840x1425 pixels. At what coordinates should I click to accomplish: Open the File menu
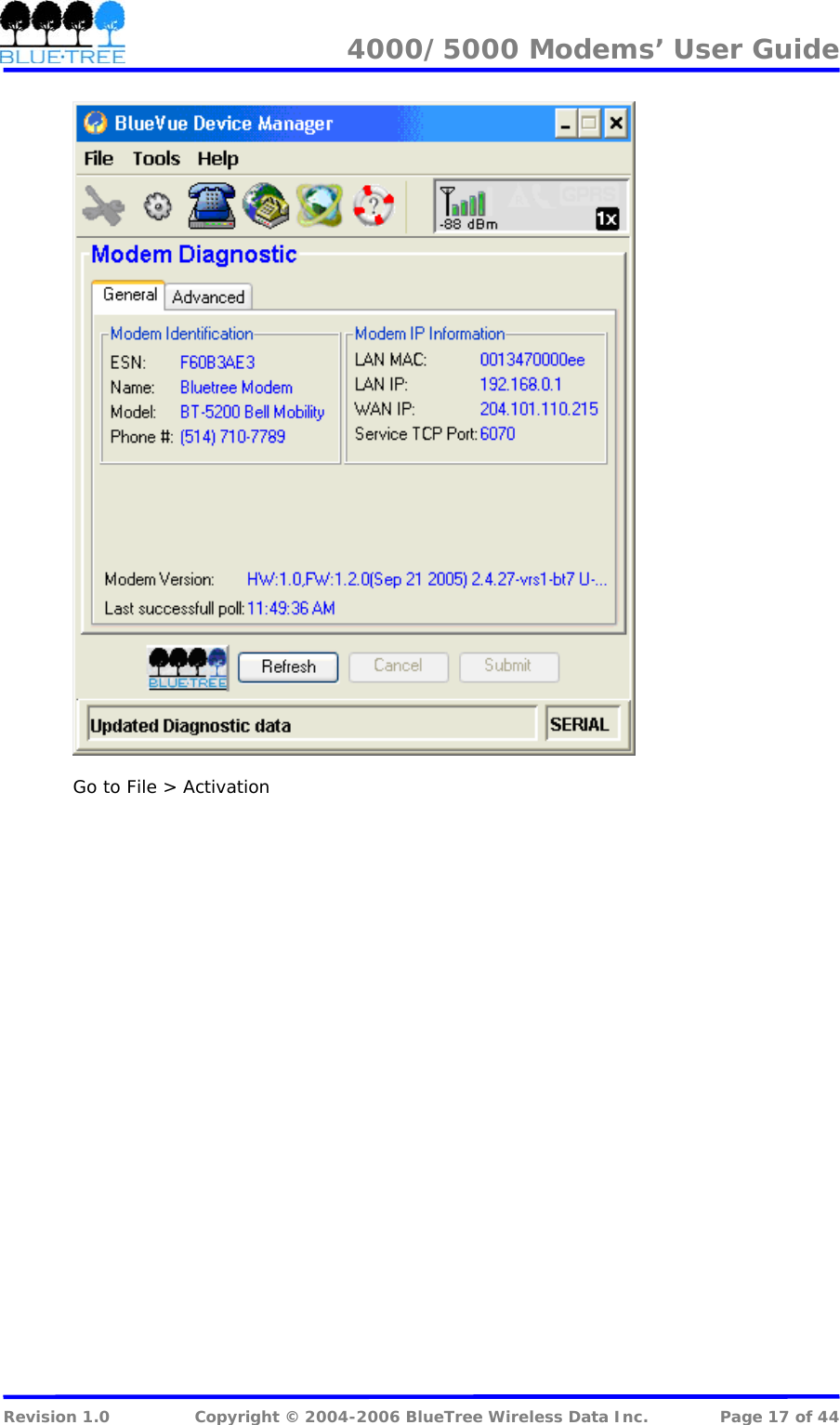(x=98, y=158)
